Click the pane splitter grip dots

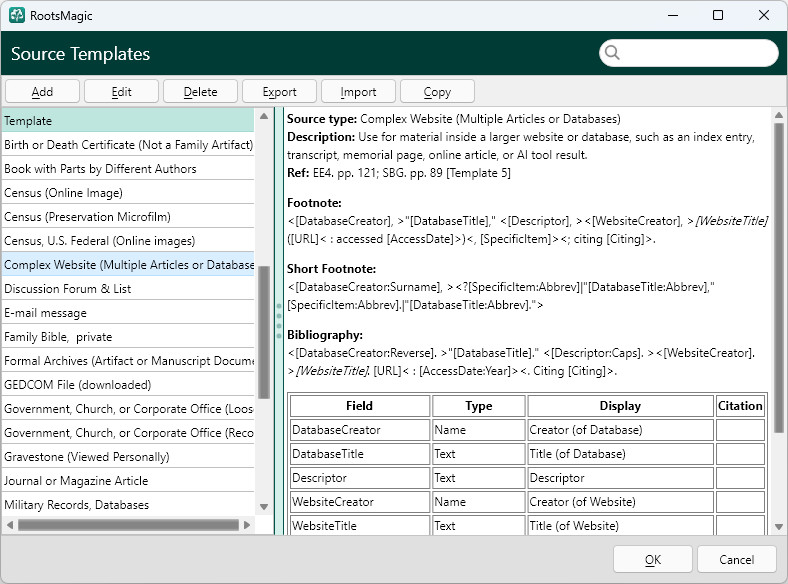click(x=279, y=321)
